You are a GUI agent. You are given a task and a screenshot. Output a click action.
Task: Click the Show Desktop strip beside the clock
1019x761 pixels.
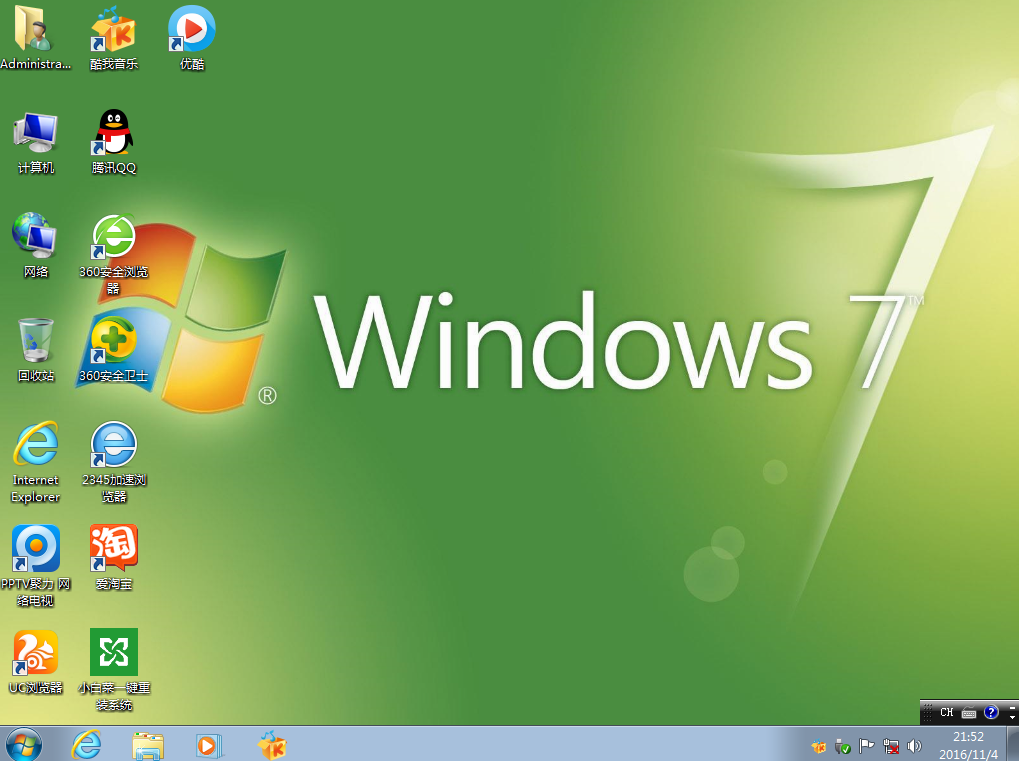coord(1013,744)
